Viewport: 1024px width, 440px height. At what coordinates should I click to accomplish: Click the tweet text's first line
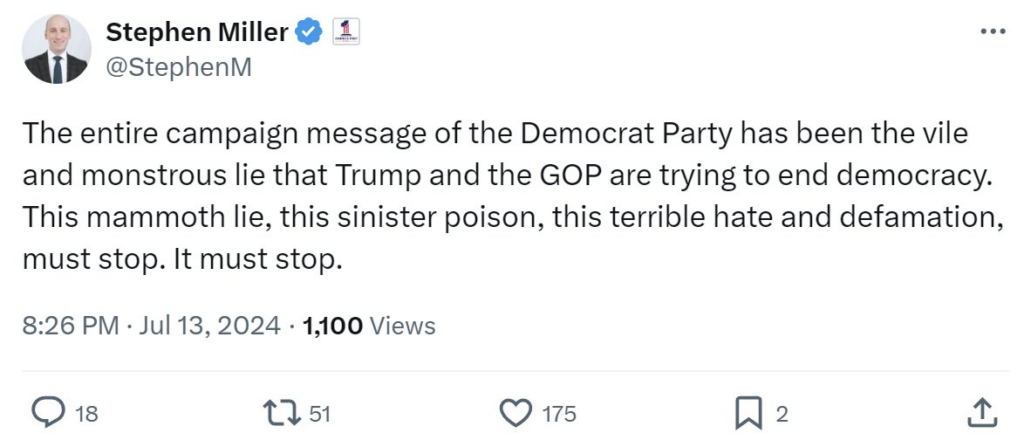495,134
